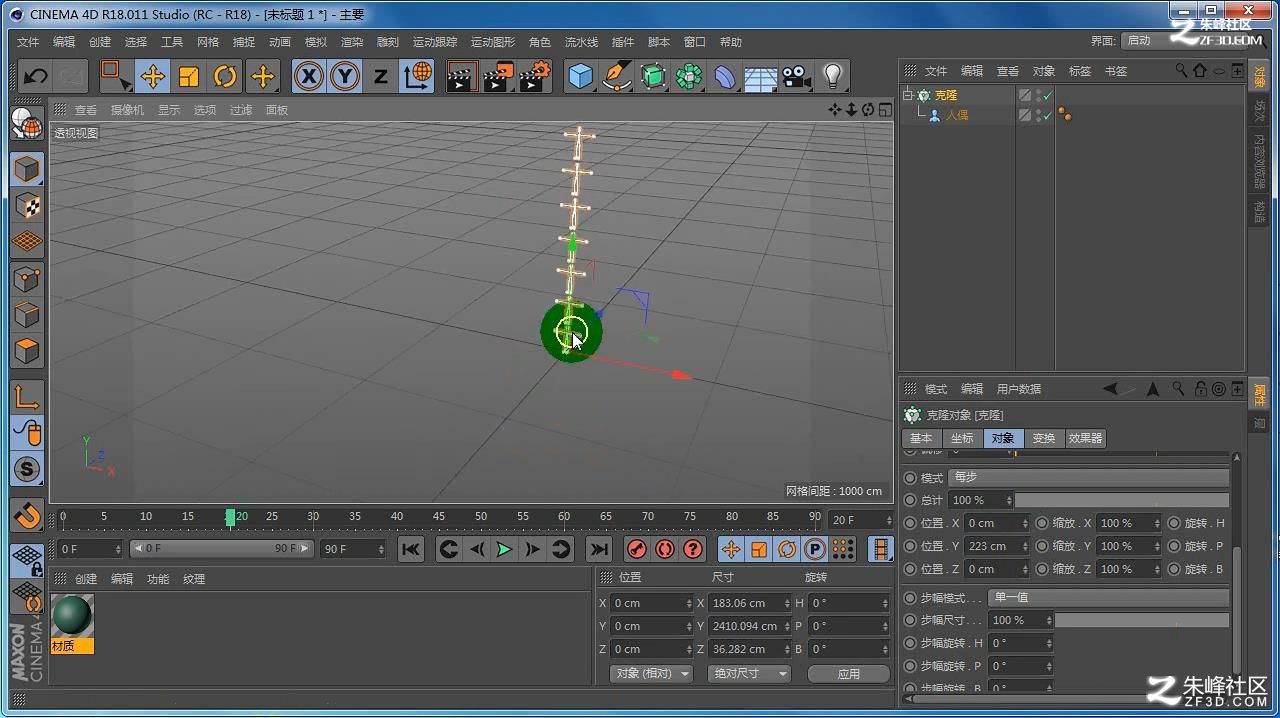Switch the world coordinate system icon
Viewport: 1280px width, 718px height.
click(x=417, y=76)
